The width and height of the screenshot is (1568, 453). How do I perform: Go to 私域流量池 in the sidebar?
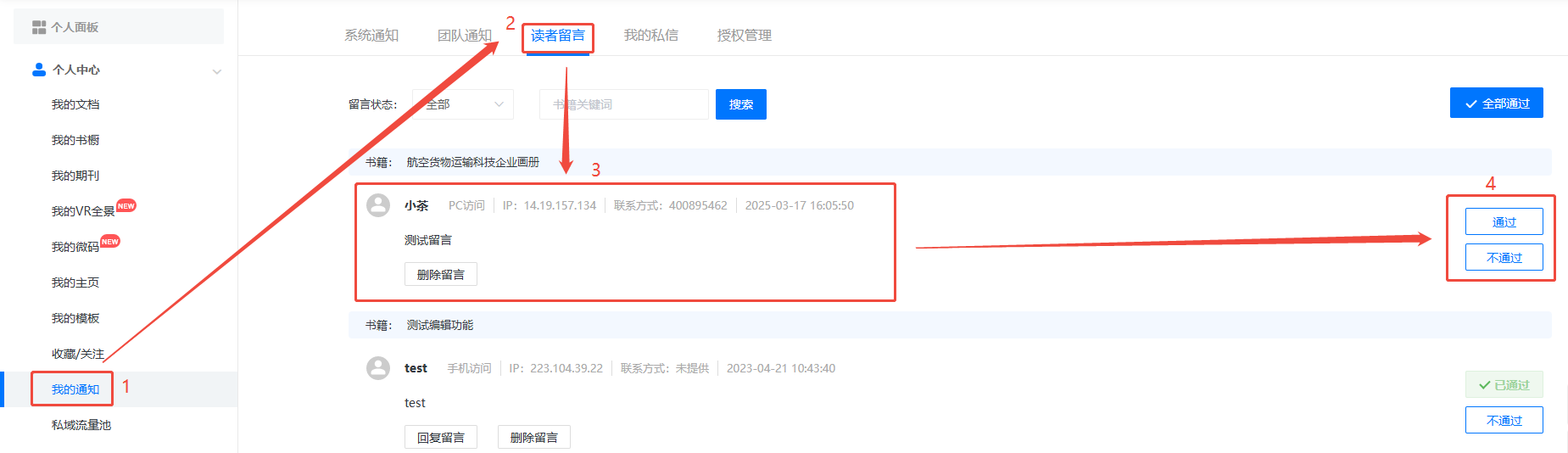(x=81, y=425)
